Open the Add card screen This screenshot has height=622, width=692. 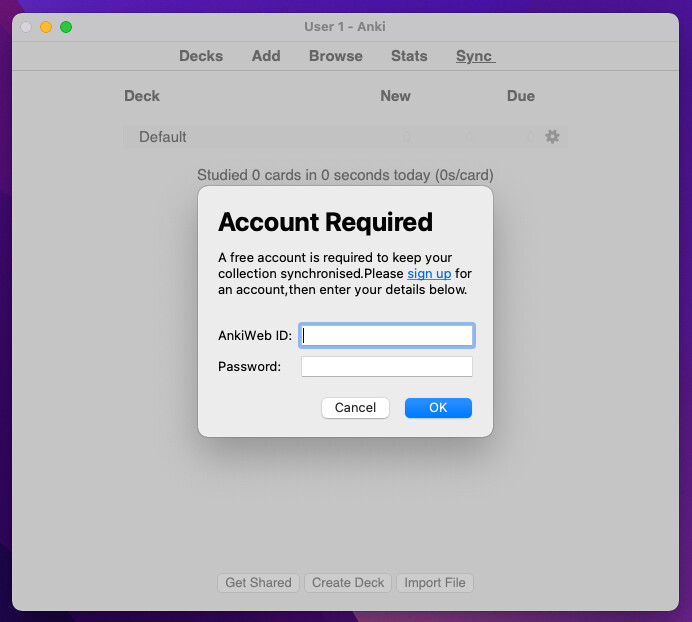point(266,56)
